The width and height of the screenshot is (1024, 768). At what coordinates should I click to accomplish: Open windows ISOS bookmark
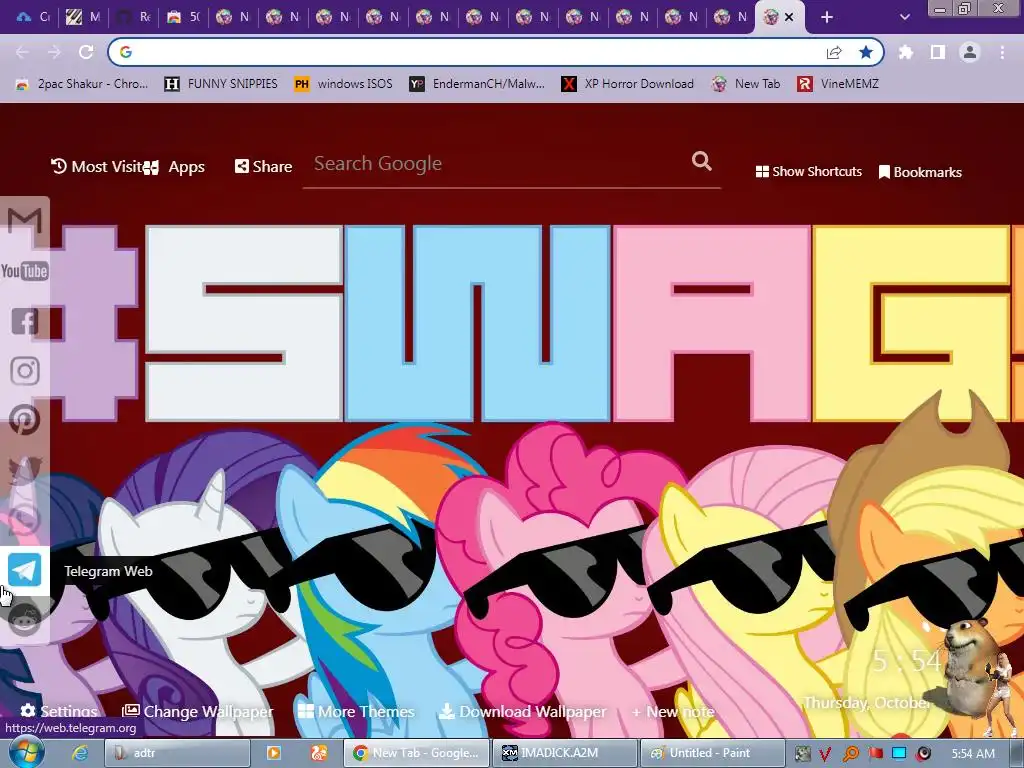click(344, 84)
